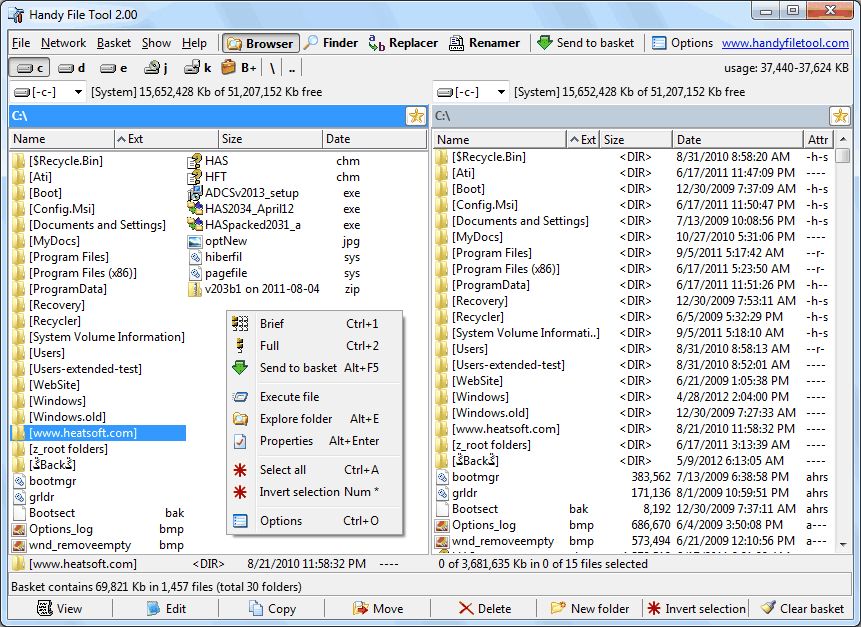Viewport: 861px width, 627px height.
Task: Open the Replacer tool
Action: (403, 43)
